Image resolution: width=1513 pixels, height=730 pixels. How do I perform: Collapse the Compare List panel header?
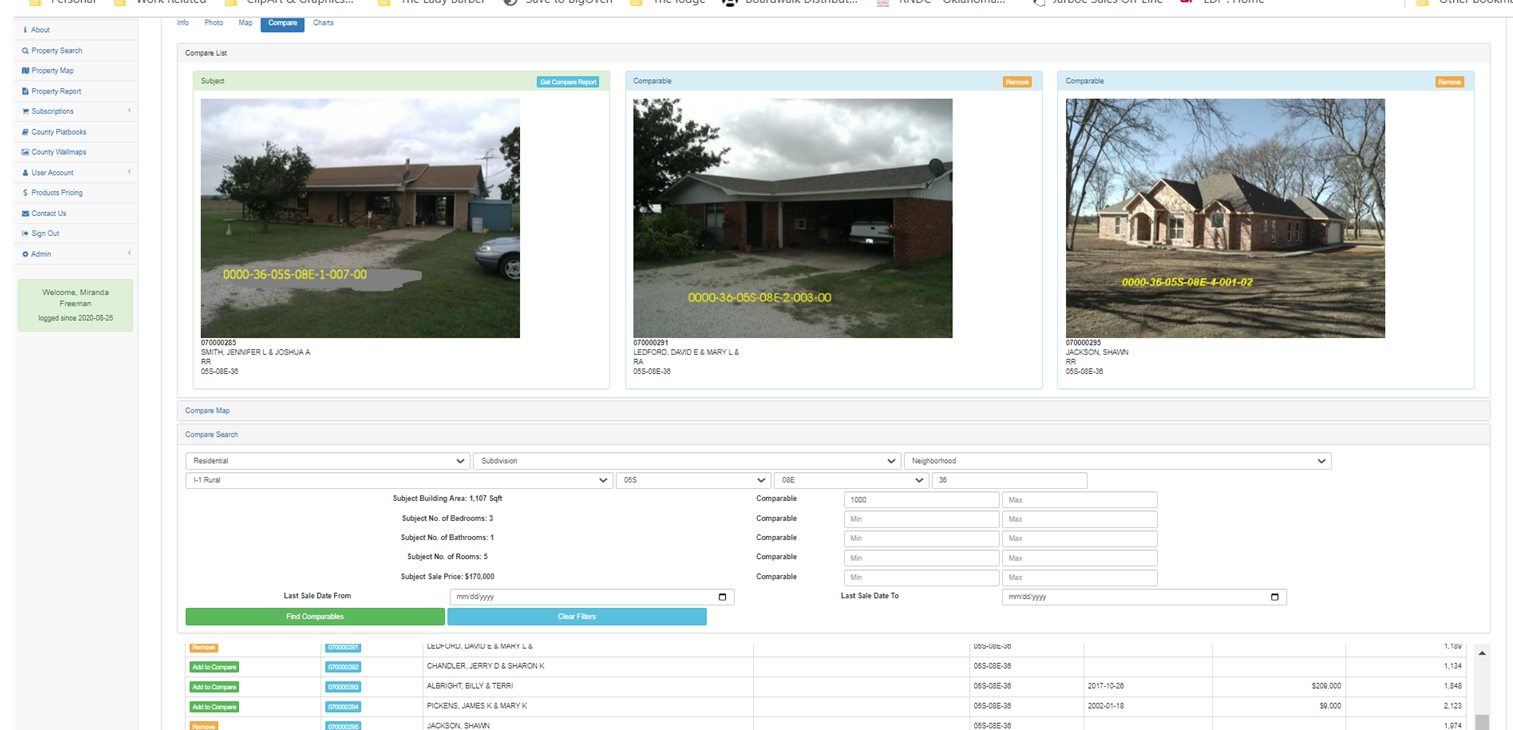(833, 52)
